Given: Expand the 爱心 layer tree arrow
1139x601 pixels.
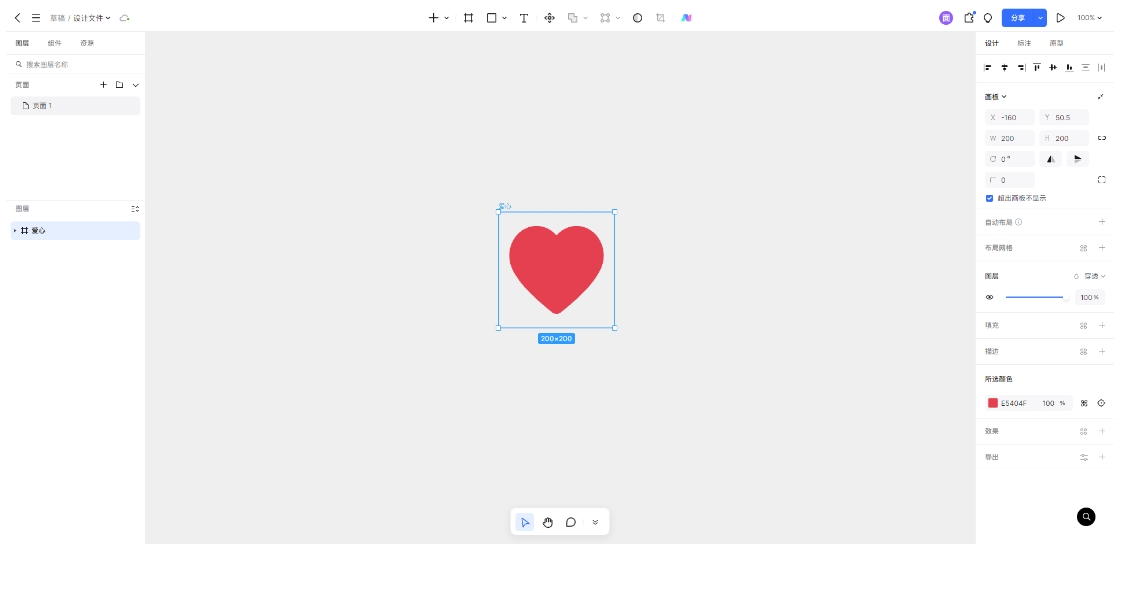Looking at the screenshot, I should (15, 230).
